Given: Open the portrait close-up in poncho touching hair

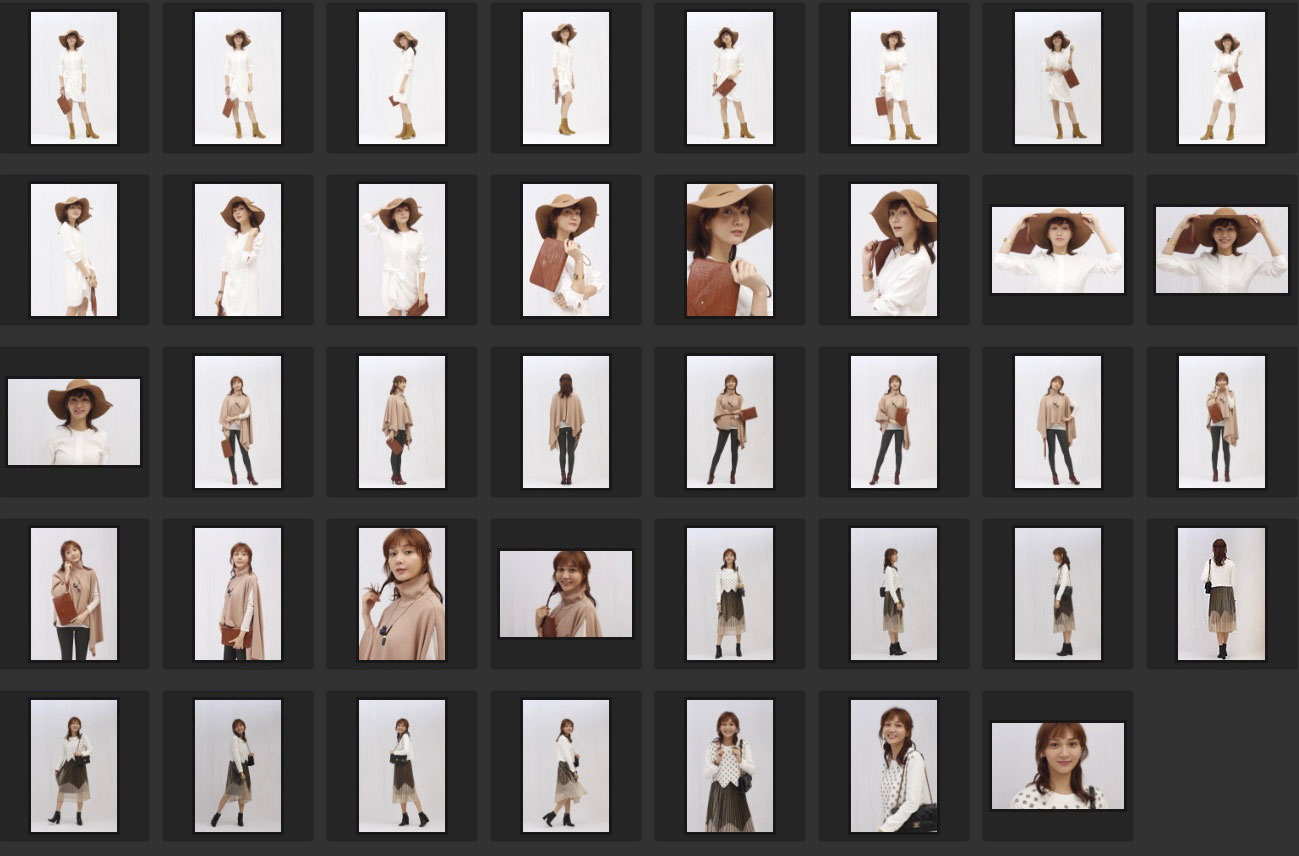Looking at the screenshot, I should pos(401,593).
